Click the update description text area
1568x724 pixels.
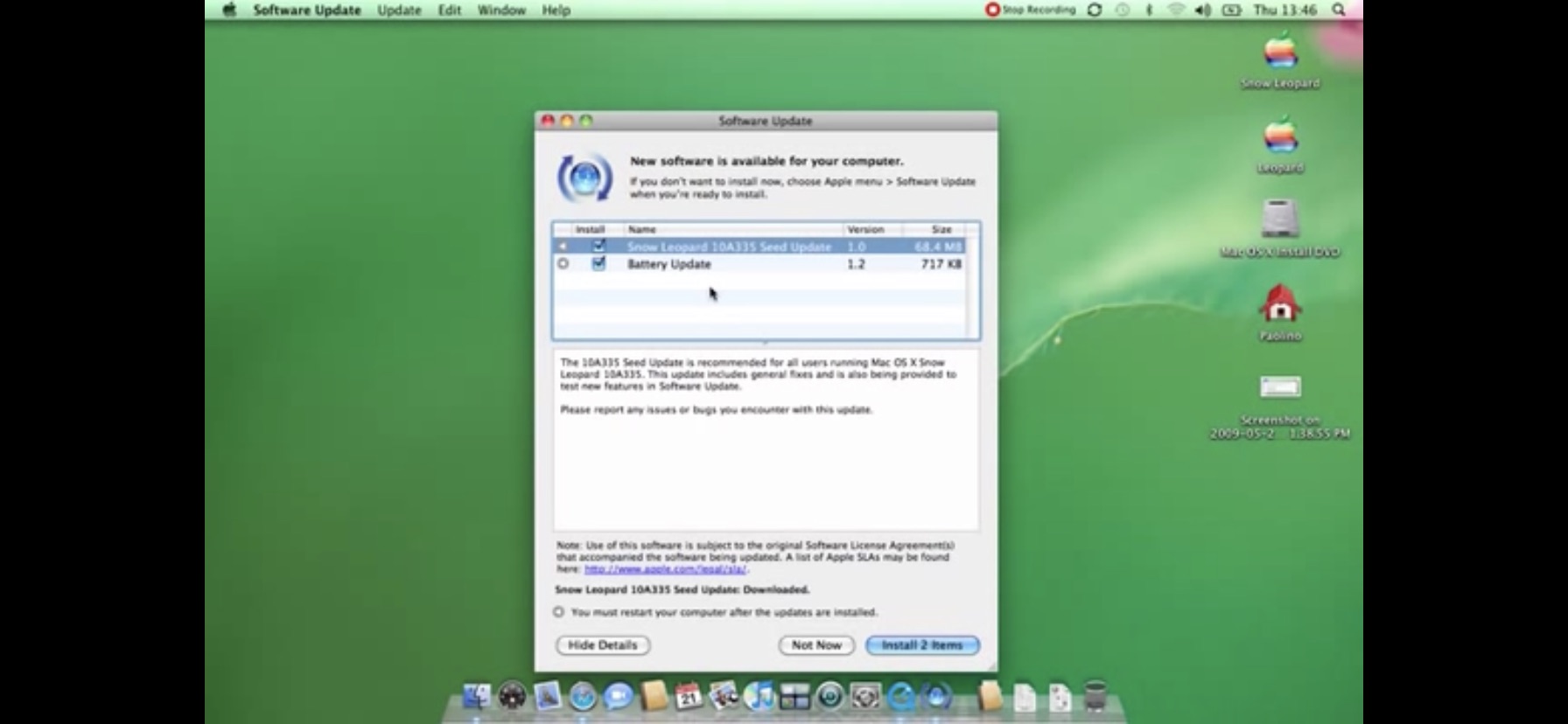pos(766,440)
